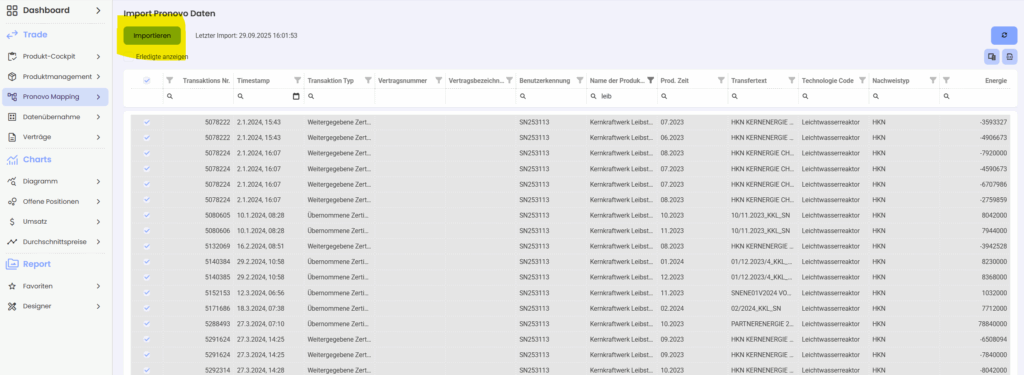Sort by the Transfertext column header text

(x=748, y=80)
